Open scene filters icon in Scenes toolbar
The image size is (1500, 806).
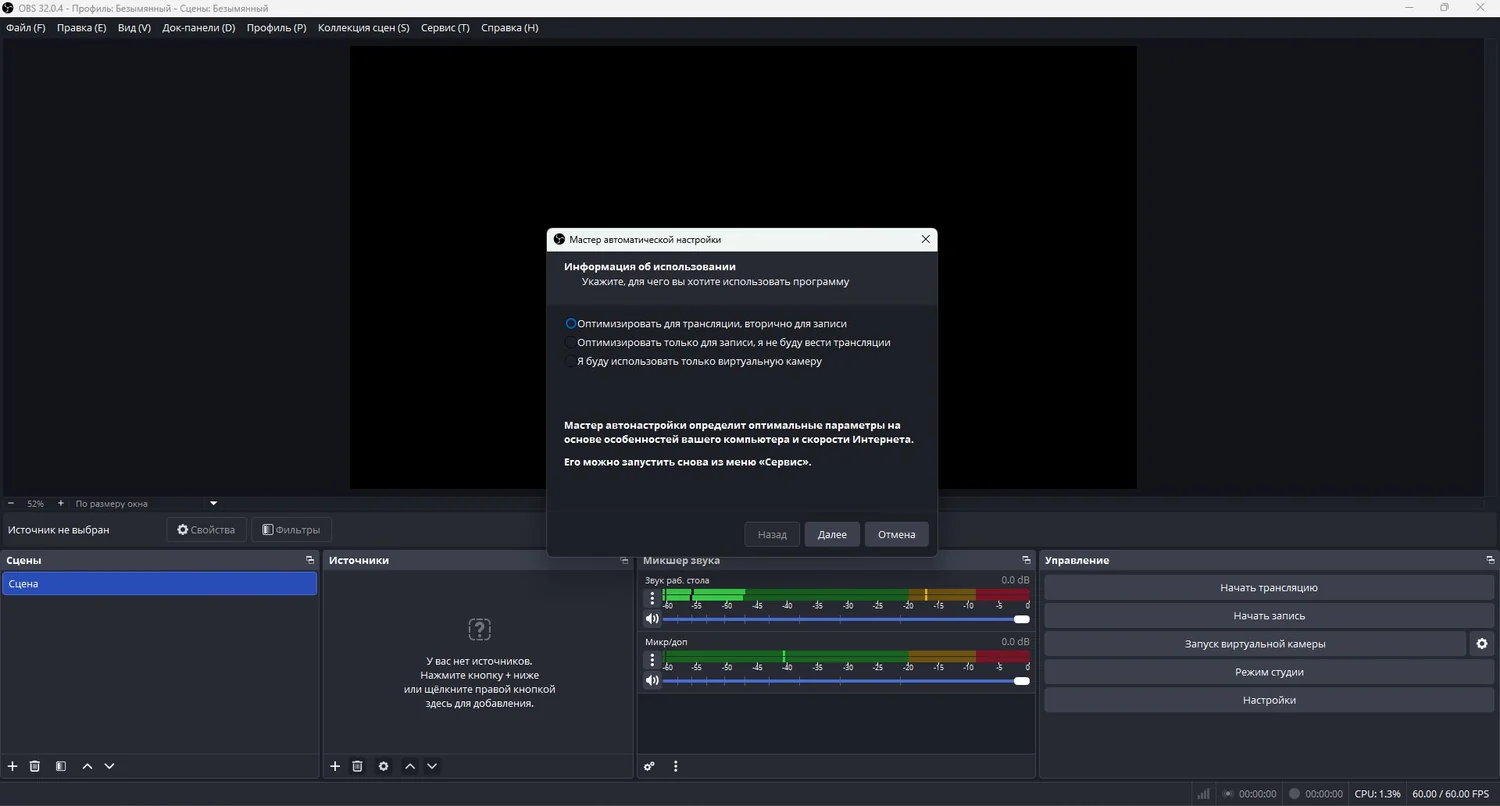(61, 766)
